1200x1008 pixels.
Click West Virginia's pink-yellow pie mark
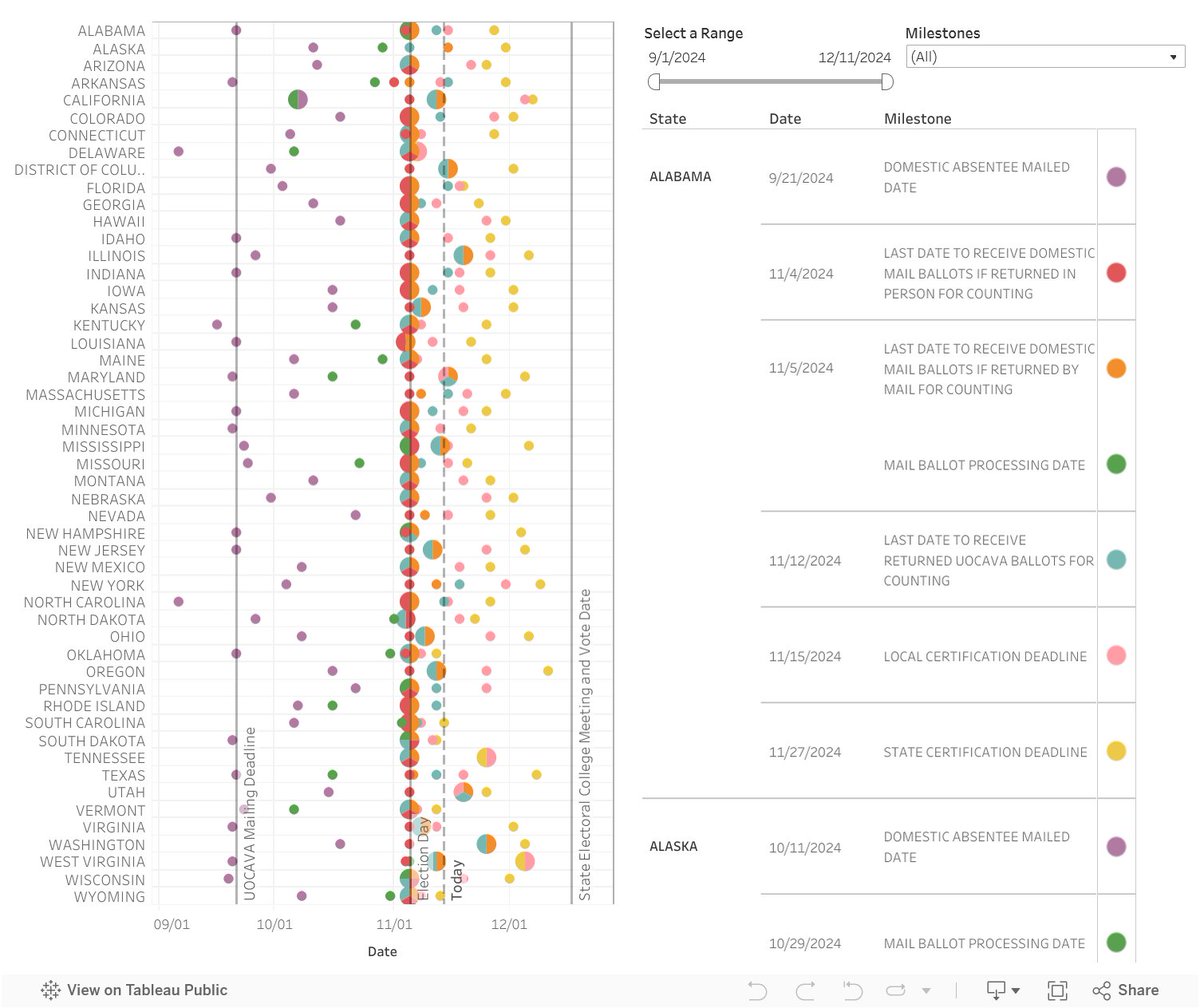pyautogui.click(x=525, y=861)
